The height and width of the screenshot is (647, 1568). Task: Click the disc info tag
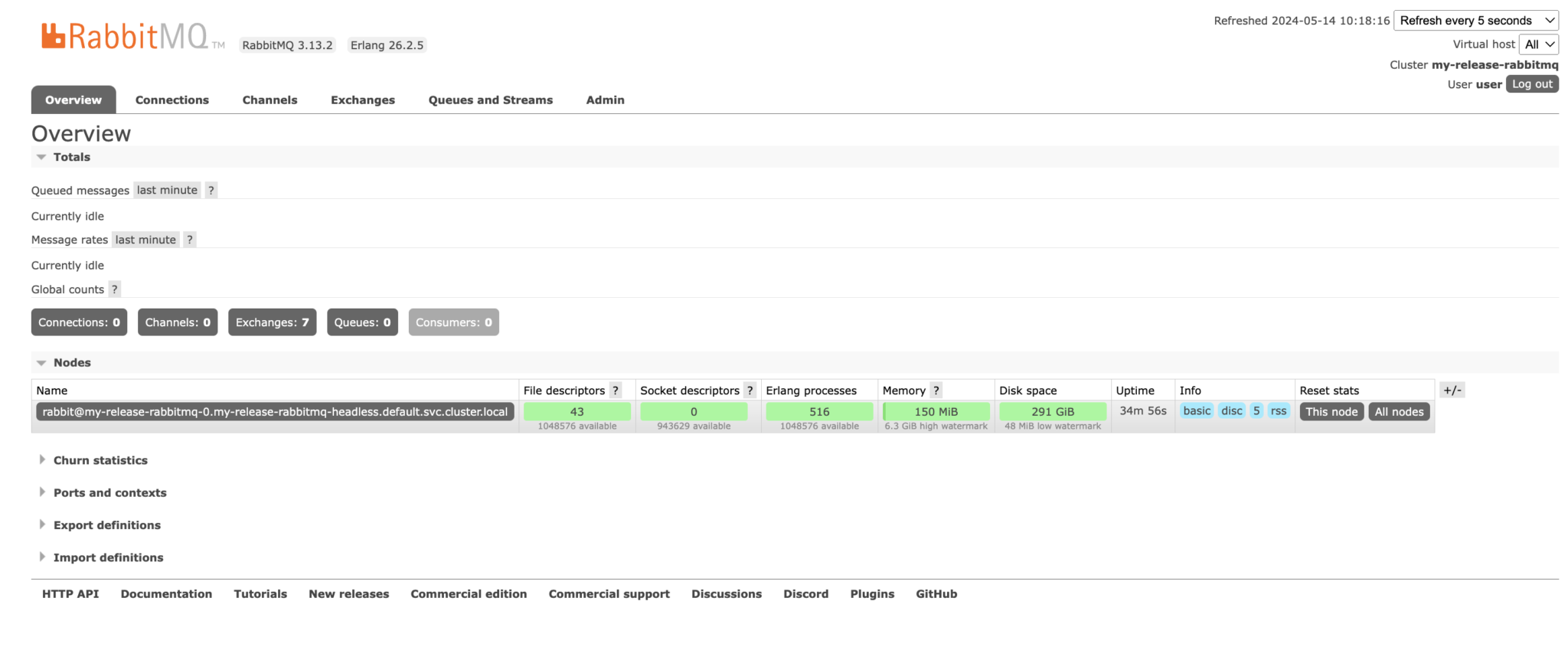pos(1232,411)
